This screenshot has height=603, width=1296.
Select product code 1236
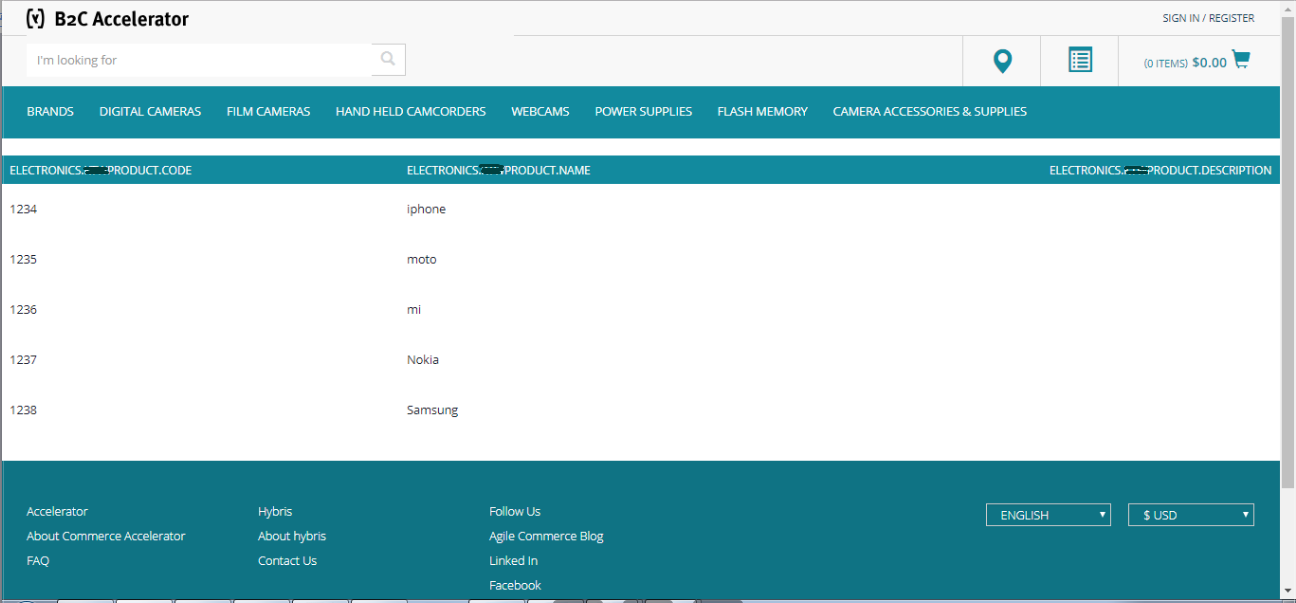(23, 309)
